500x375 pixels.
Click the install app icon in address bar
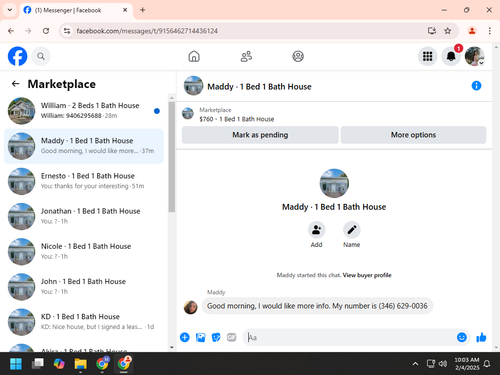click(x=432, y=31)
